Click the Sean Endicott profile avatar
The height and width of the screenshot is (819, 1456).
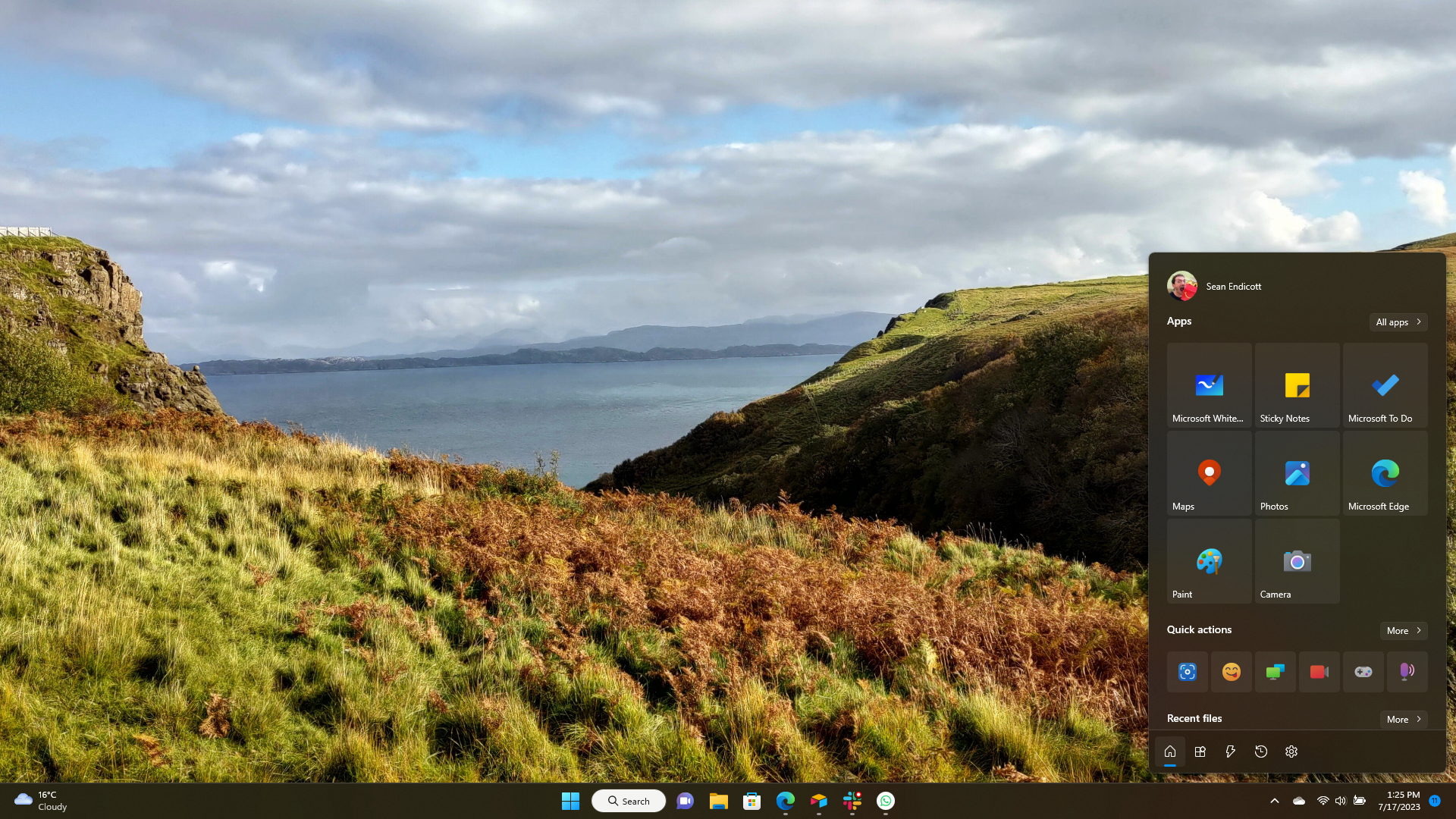pos(1181,287)
